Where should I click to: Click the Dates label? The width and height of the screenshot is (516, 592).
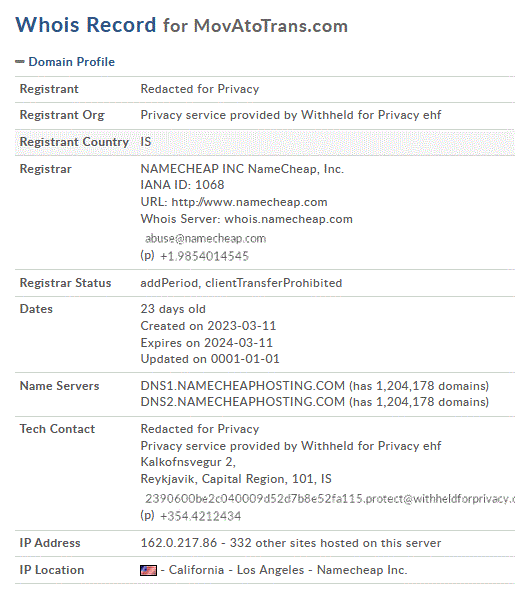[36, 309]
